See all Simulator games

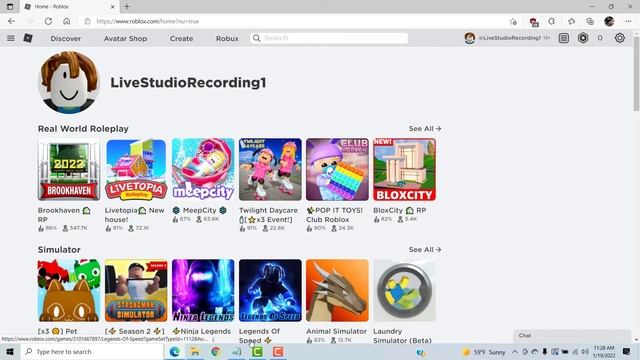point(425,249)
